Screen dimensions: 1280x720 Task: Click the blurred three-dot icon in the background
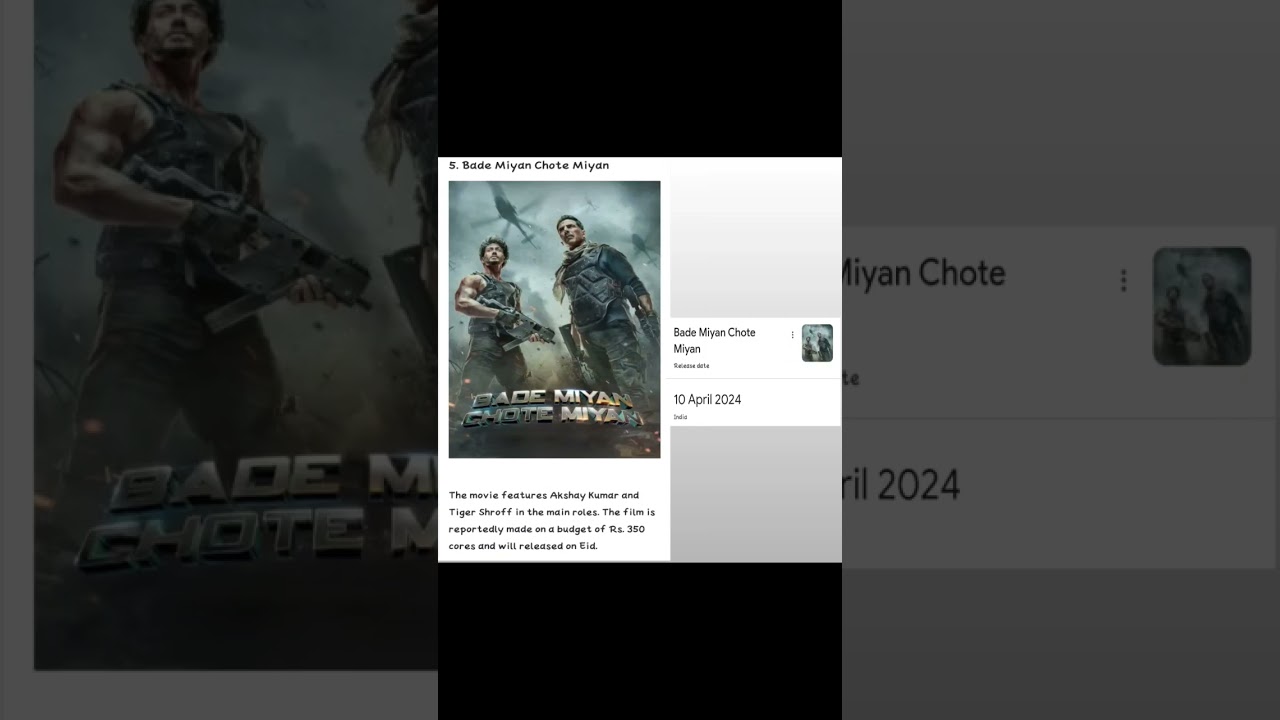coord(1124,281)
